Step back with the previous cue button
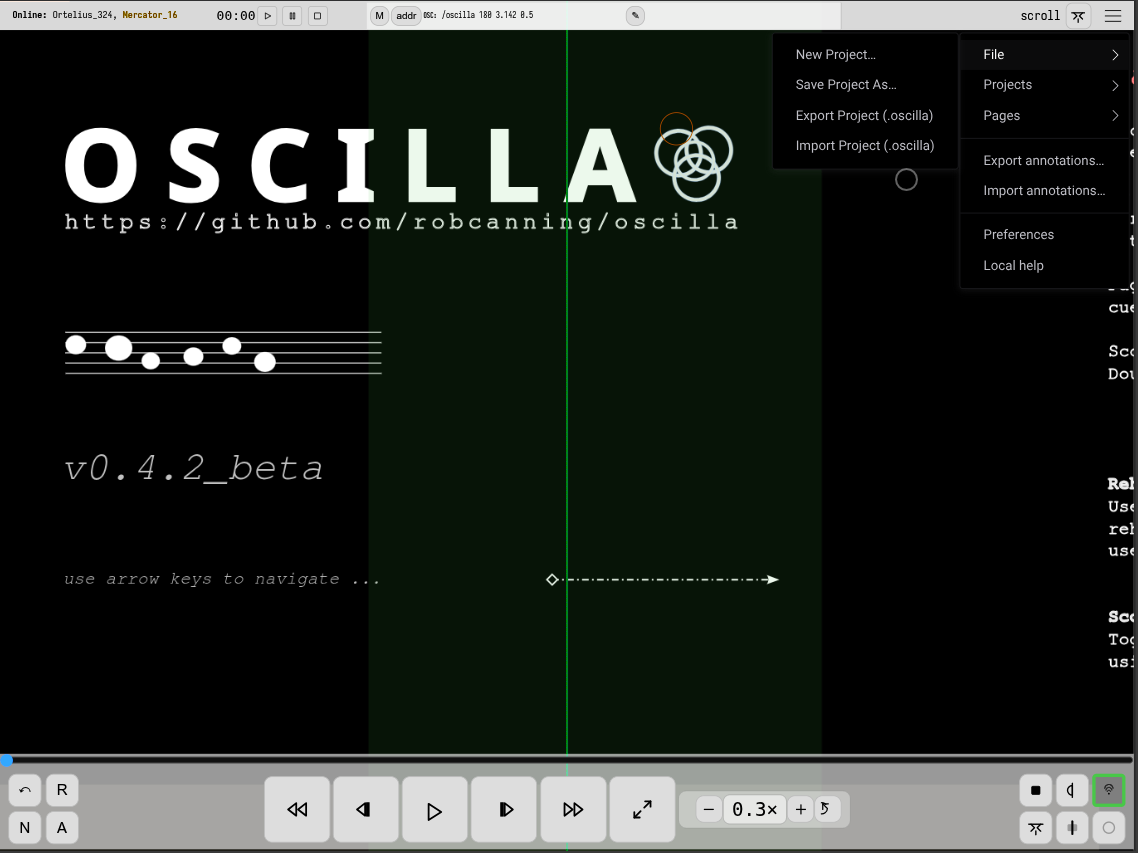 click(365, 810)
